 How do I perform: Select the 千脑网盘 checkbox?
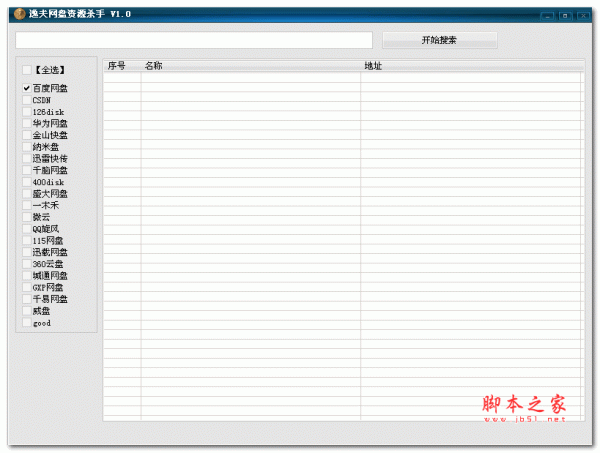(26, 170)
